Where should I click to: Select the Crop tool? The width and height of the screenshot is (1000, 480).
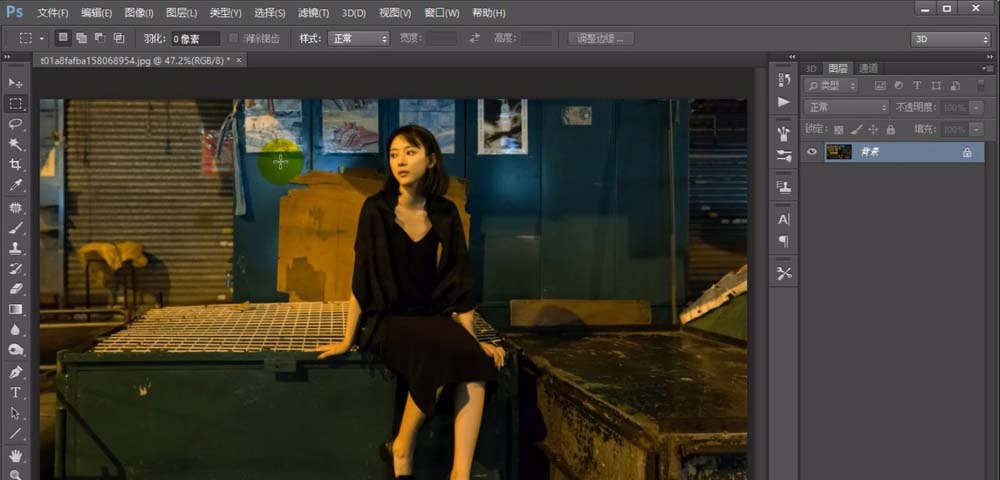tap(16, 164)
